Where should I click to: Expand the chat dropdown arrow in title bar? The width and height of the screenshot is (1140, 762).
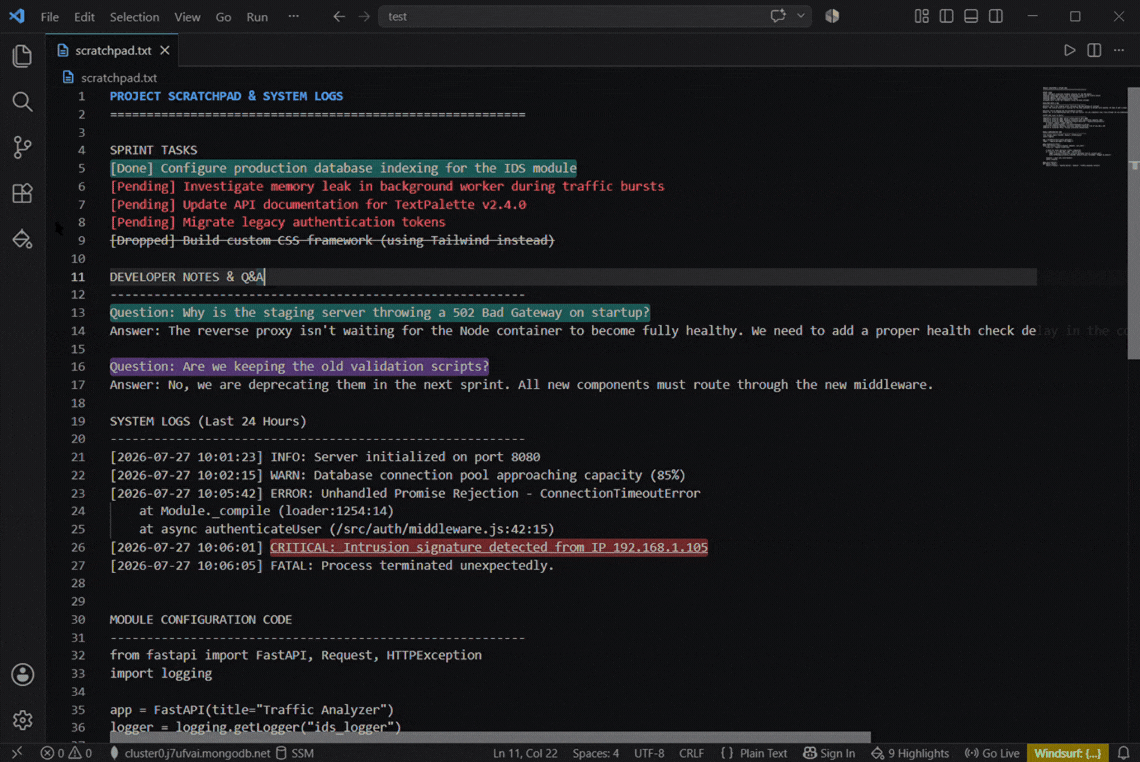(x=800, y=16)
